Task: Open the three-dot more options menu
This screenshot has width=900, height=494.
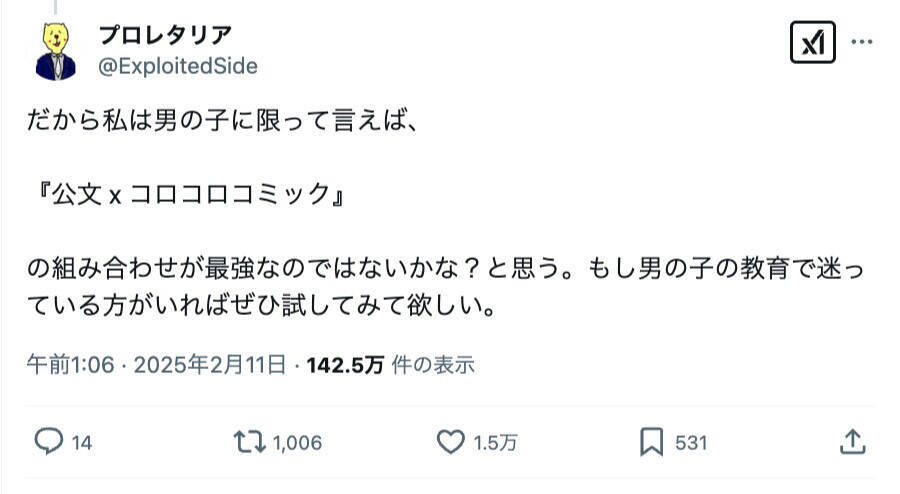Action: tap(861, 43)
